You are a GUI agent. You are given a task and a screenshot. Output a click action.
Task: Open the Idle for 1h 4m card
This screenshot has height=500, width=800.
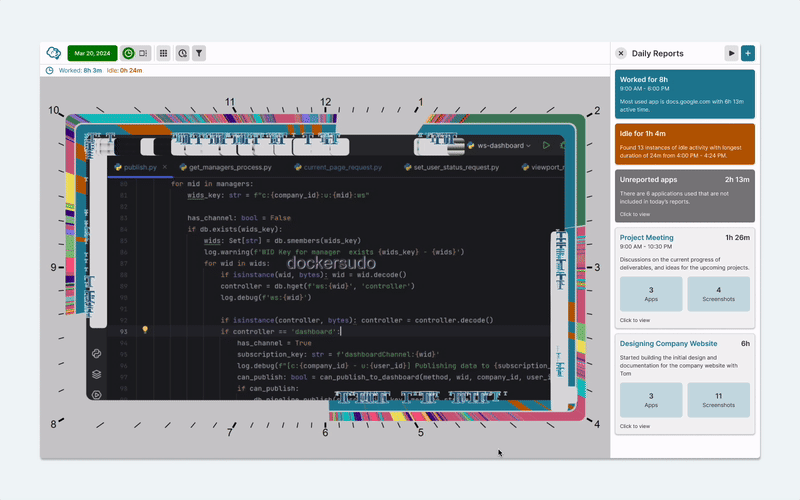click(x=685, y=144)
